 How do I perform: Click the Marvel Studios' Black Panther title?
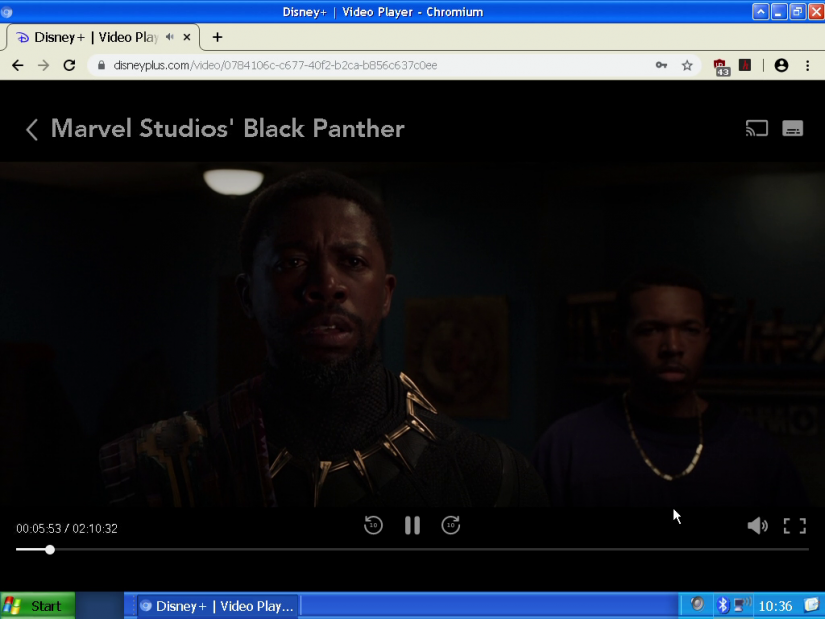tap(228, 128)
